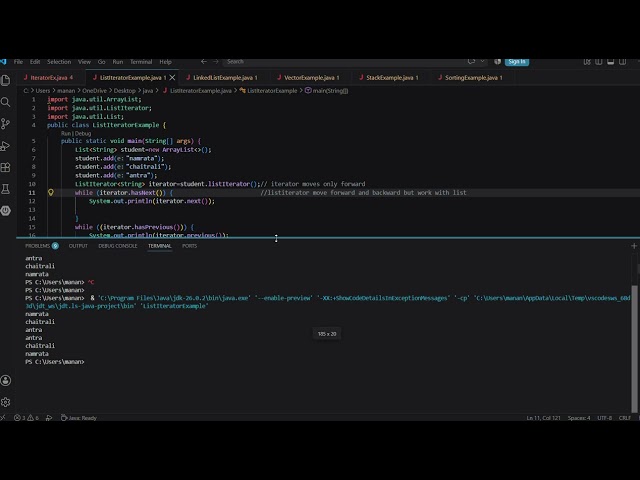This screenshot has height=480, width=640.
Task: Click the remote window icon in status bar
Action: click(3, 418)
